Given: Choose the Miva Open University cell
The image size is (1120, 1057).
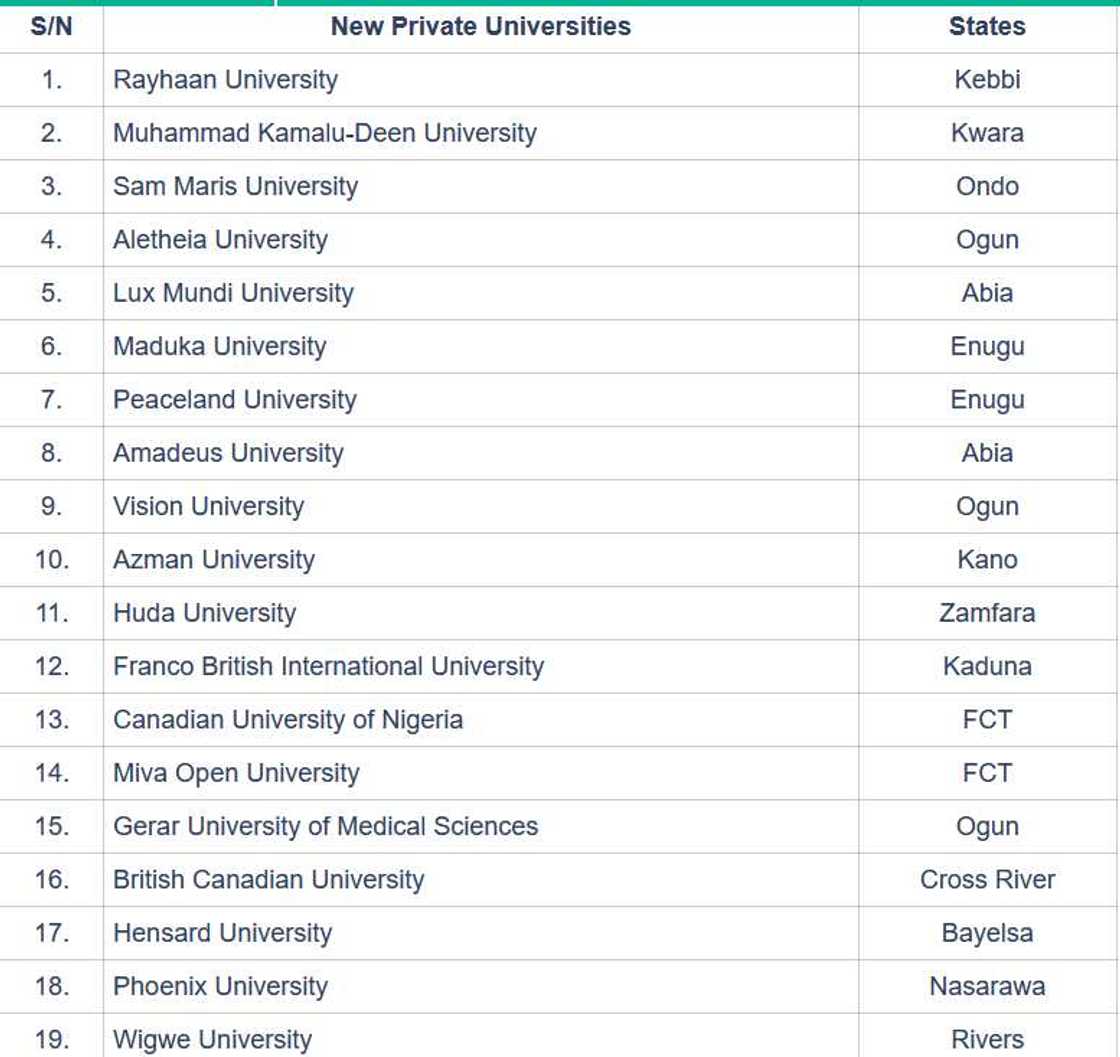Looking at the screenshot, I should [x=236, y=773].
